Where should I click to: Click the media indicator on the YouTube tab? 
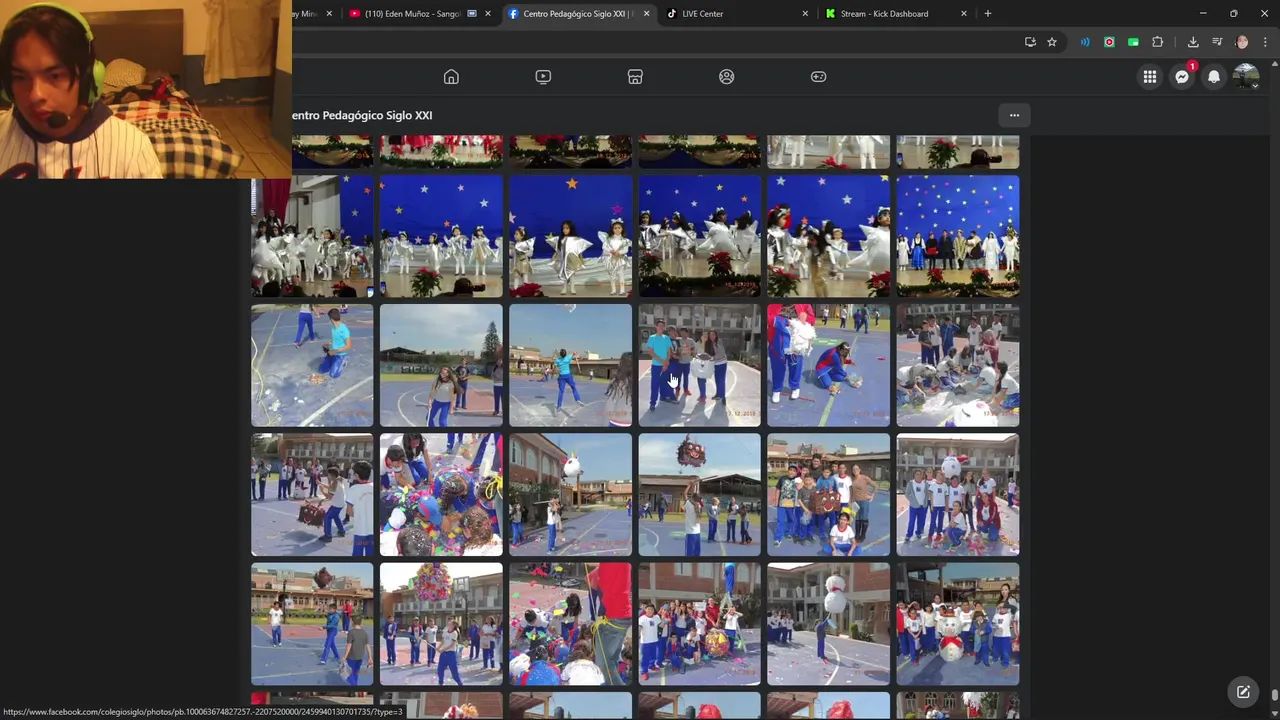point(472,14)
